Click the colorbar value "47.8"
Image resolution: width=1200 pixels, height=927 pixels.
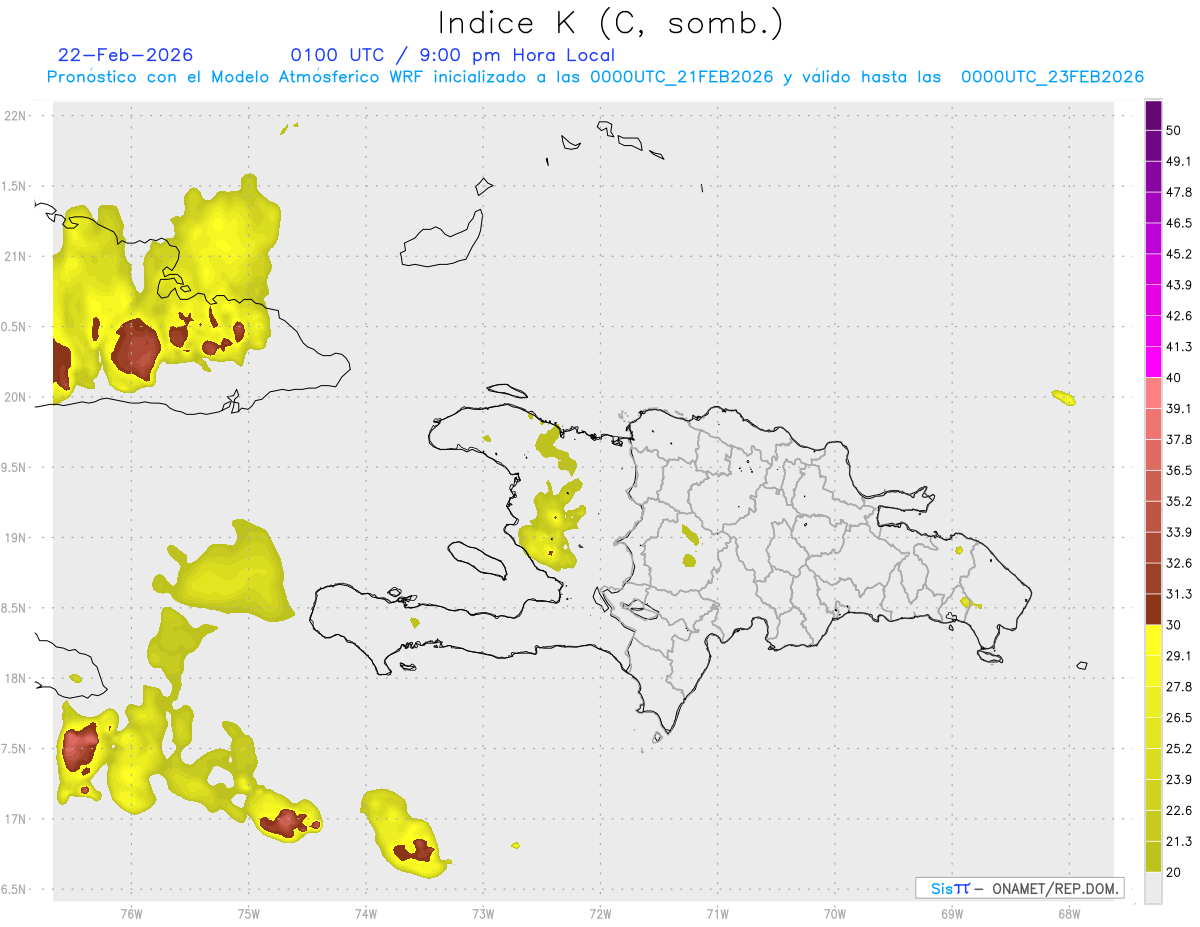tap(1179, 193)
